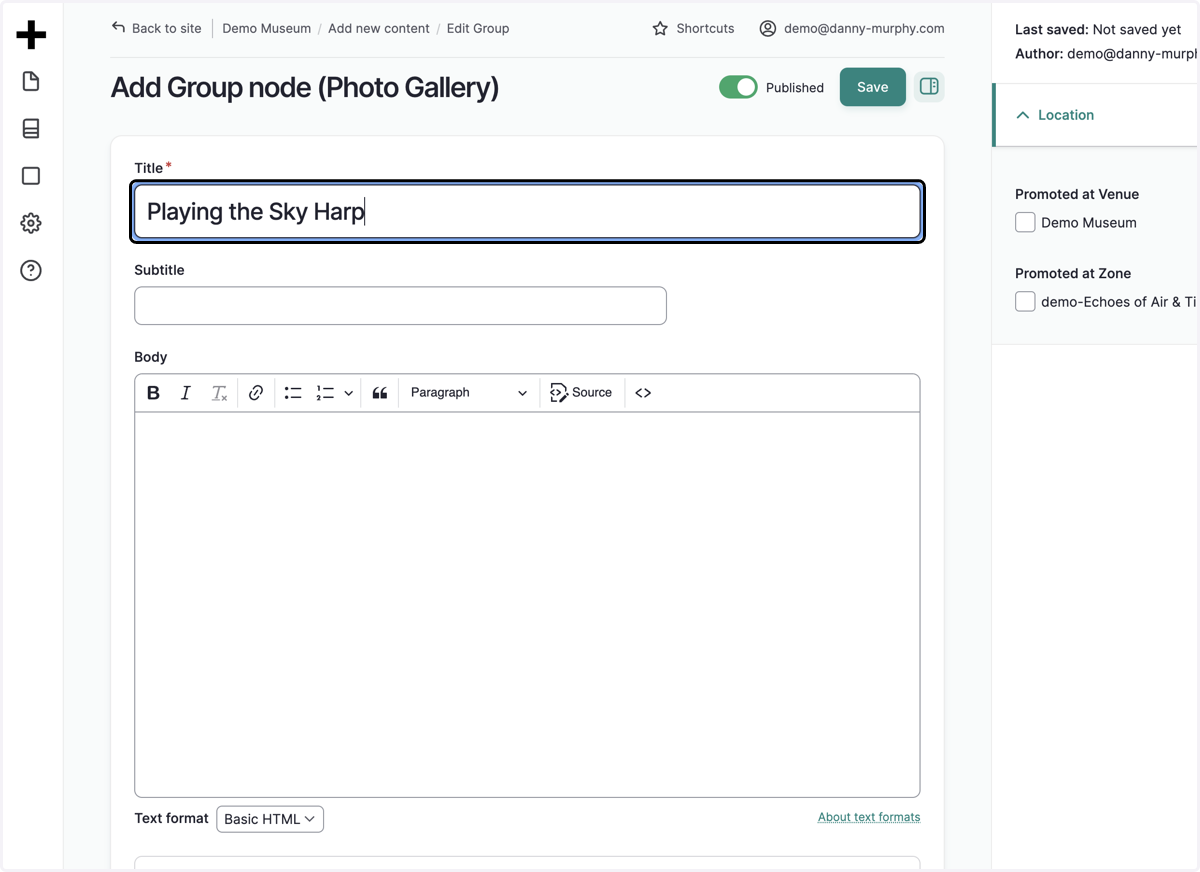Go to Add new content breadcrumb

379,28
